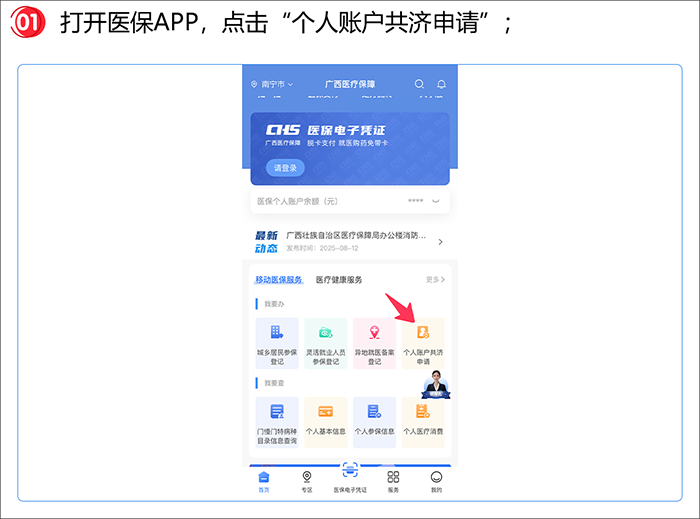Go to 我的 profile in bottom navigation
Image resolution: width=700 pixels, height=519 pixels.
(436, 480)
